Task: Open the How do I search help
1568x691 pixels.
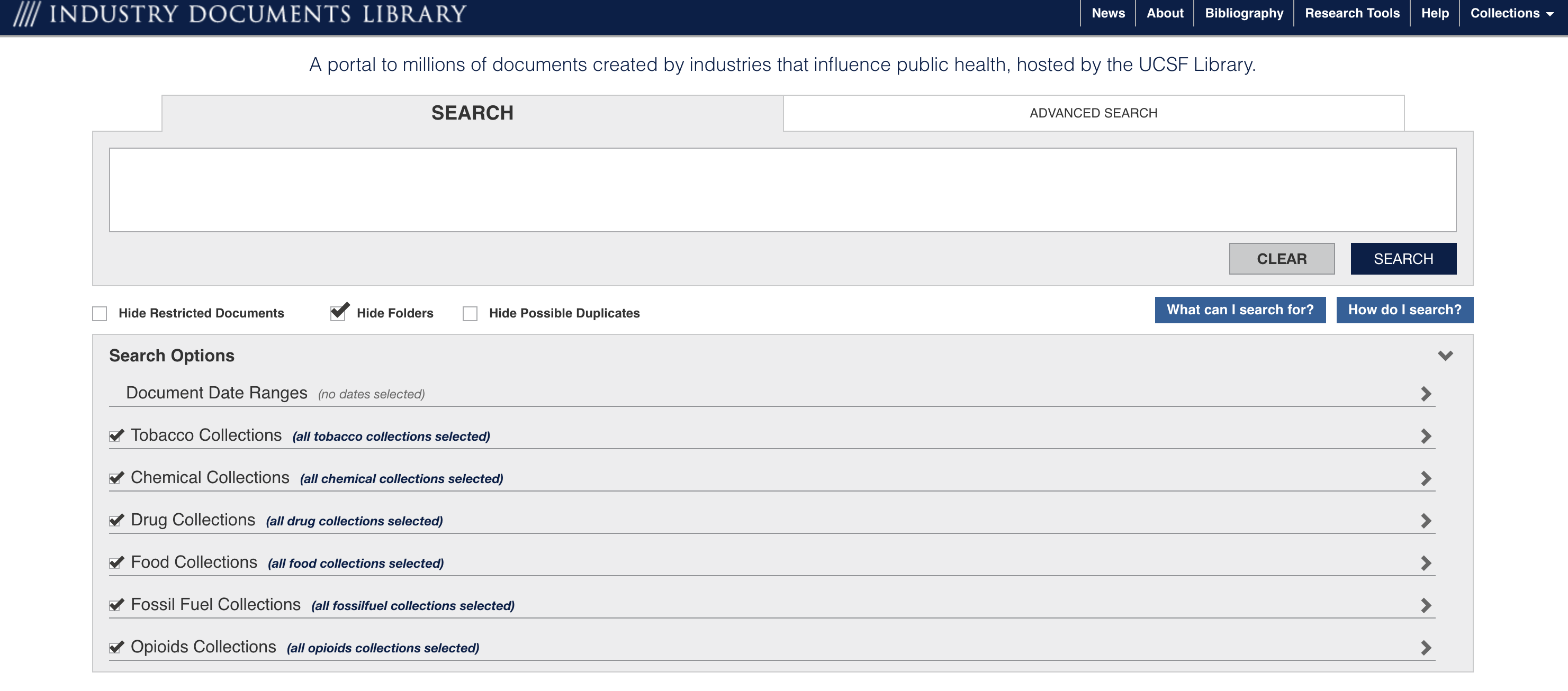Action: coord(1405,310)
